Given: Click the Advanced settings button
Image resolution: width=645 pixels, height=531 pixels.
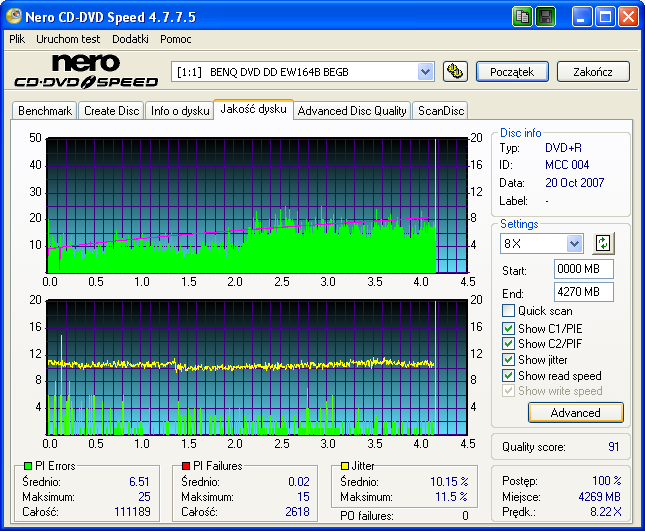Looking at the screenshot, I should [x=575, y=412].
